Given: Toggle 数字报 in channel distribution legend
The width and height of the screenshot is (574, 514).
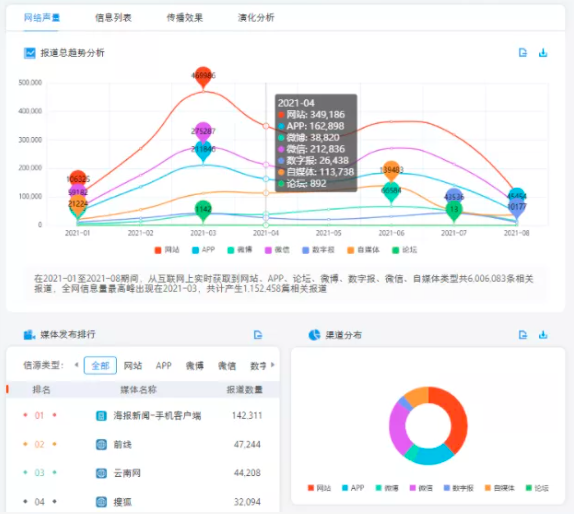Looking at the screenshot, I should [x=459, y=488].
